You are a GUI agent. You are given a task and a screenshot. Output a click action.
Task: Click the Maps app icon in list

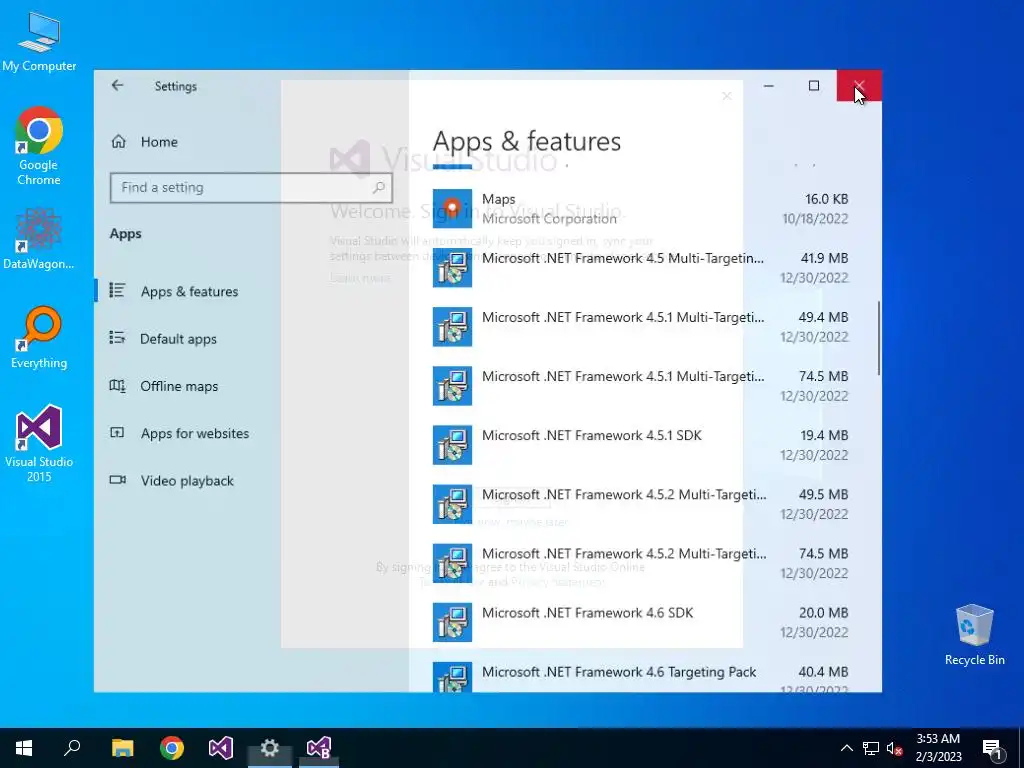pyautogui.click(x=452, y=208)
